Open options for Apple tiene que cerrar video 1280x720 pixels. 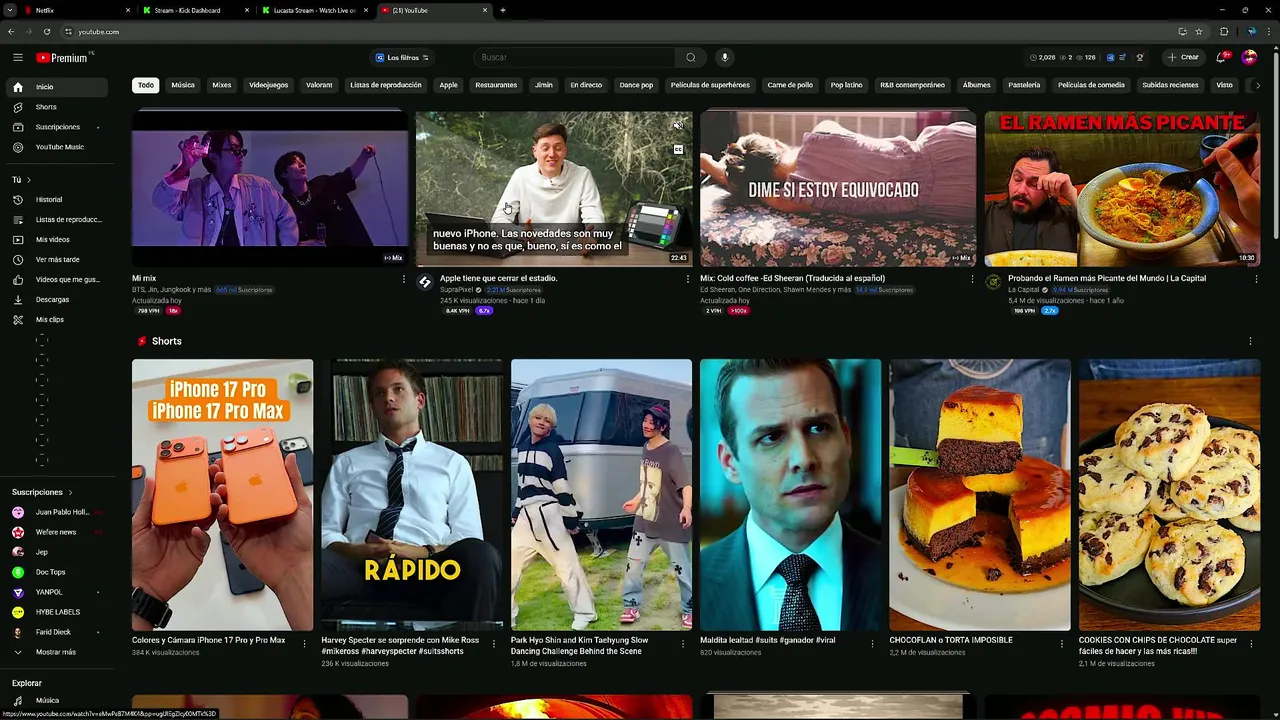[x=688, y=279]
